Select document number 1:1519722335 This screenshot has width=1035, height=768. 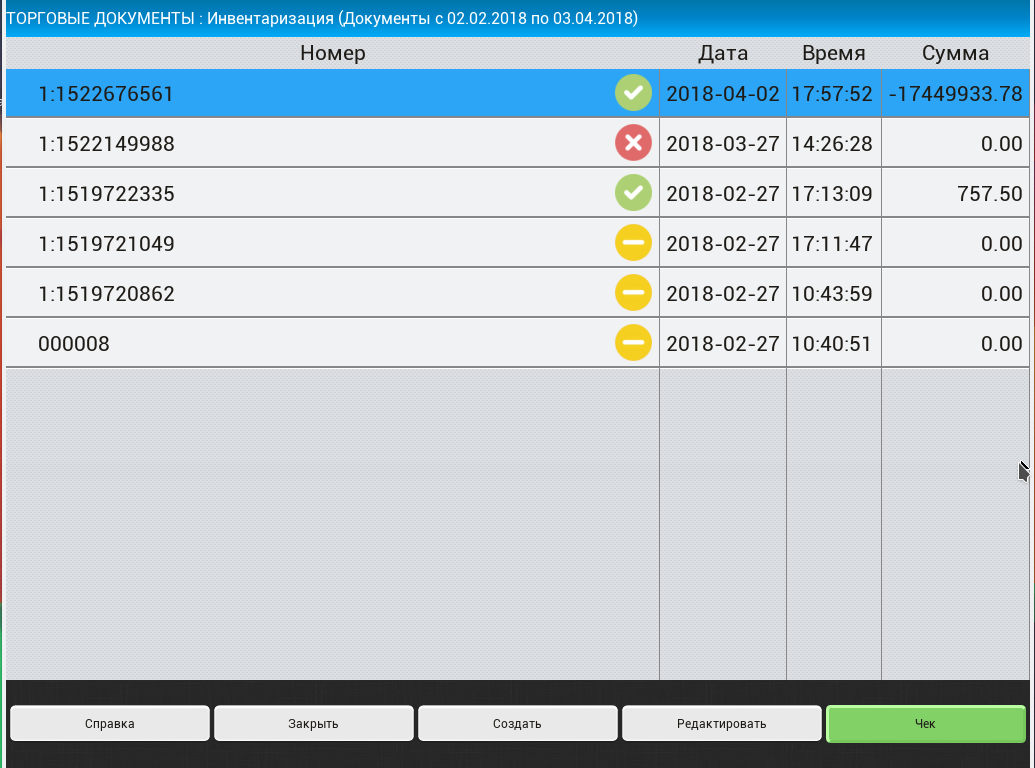coord(106,194)
